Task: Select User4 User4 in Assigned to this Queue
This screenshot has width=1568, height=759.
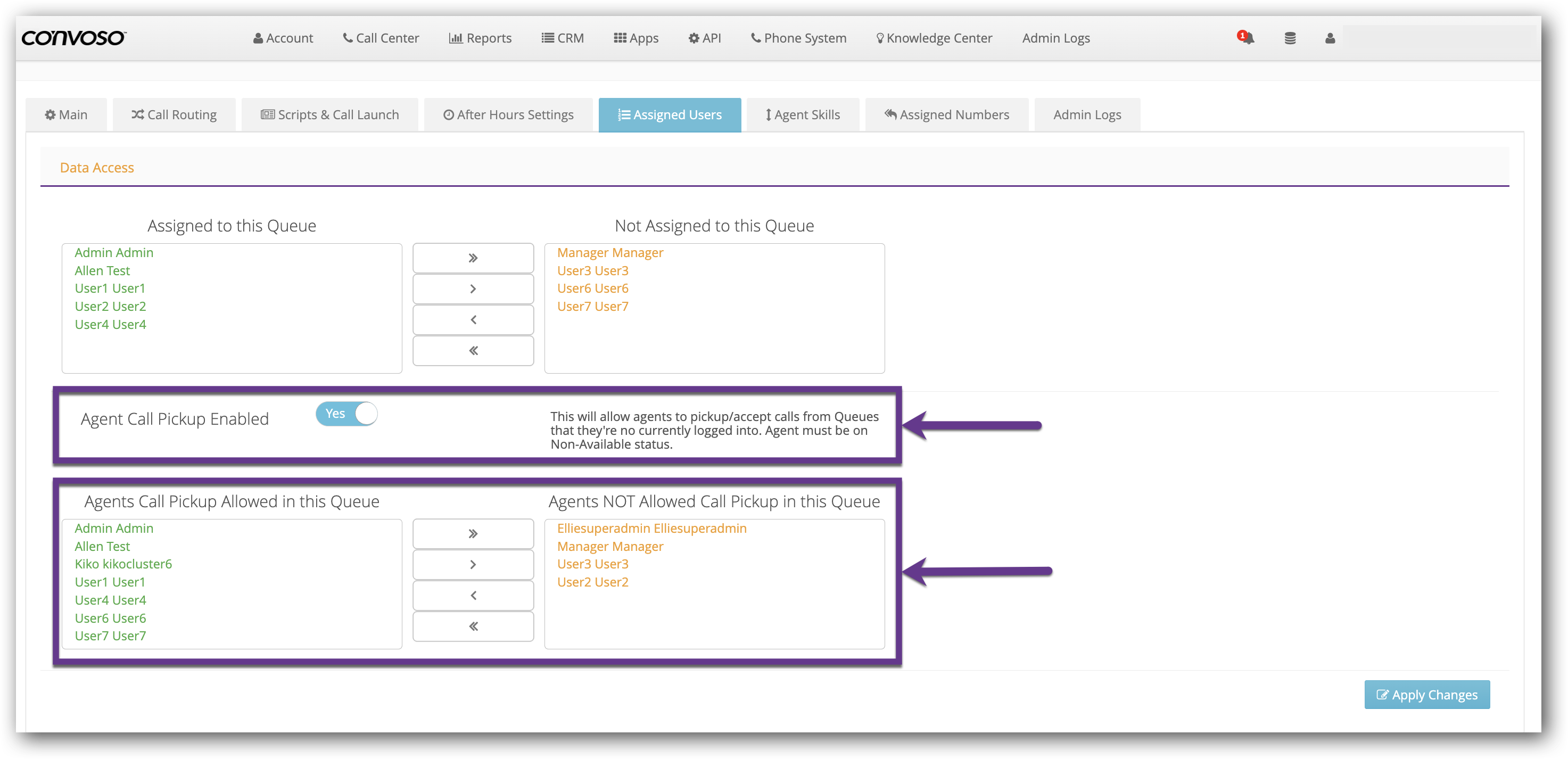Action: 110,325
